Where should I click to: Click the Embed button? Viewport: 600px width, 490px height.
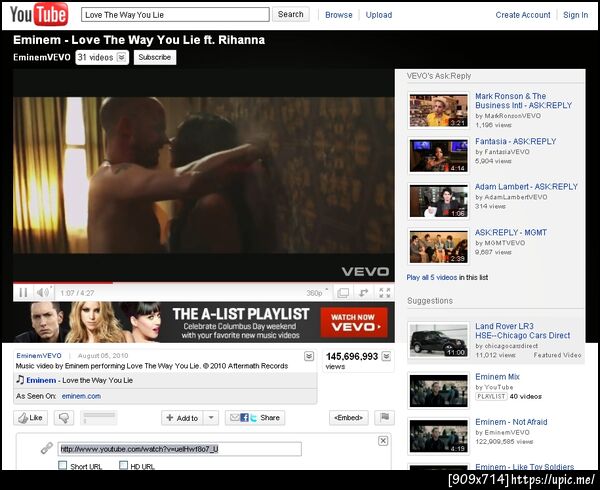click(349, 418)
